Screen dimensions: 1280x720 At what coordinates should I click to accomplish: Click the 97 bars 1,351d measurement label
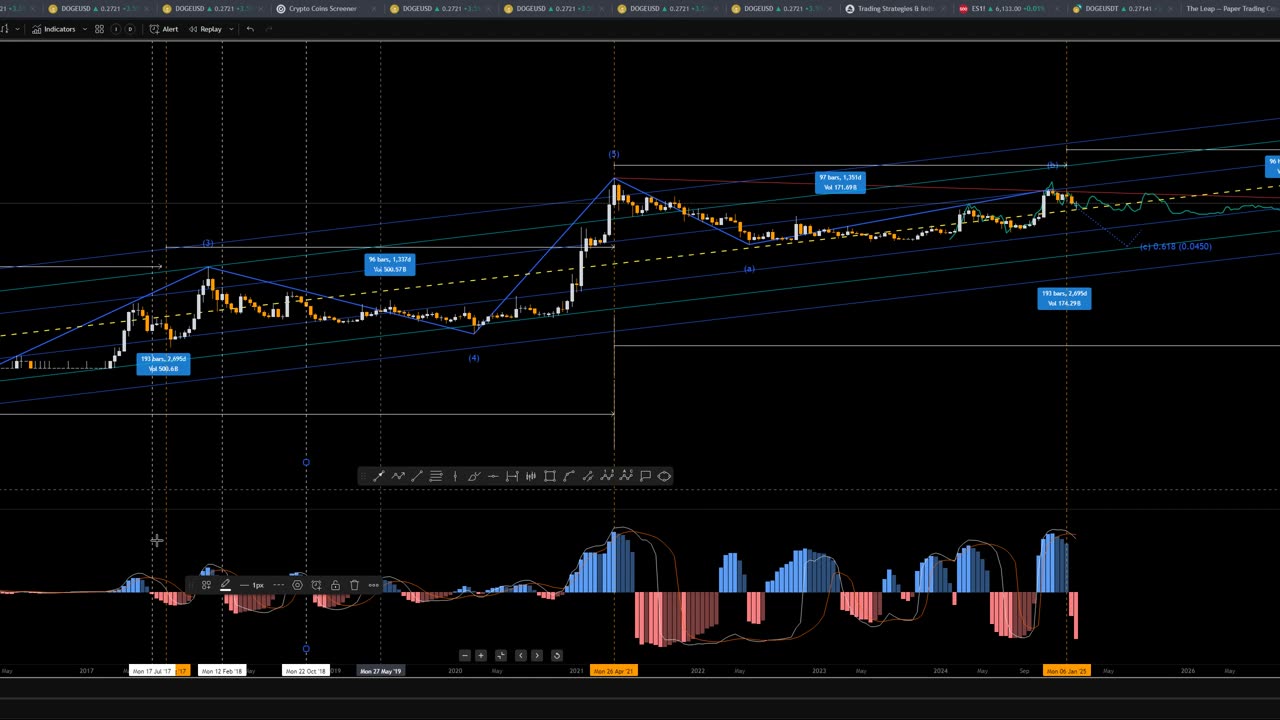click(x=840, y=182)
